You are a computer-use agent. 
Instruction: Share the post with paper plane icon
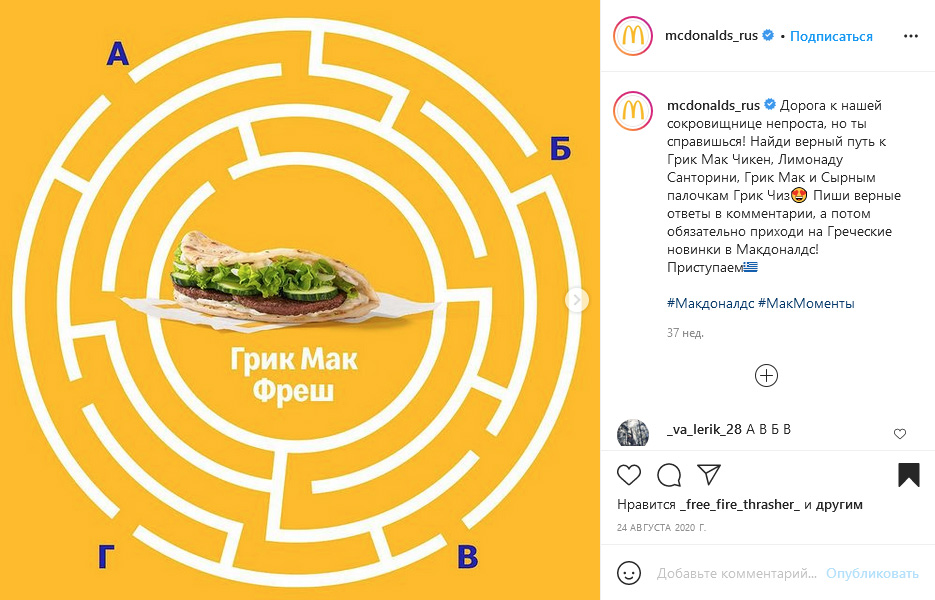point(709,474)
